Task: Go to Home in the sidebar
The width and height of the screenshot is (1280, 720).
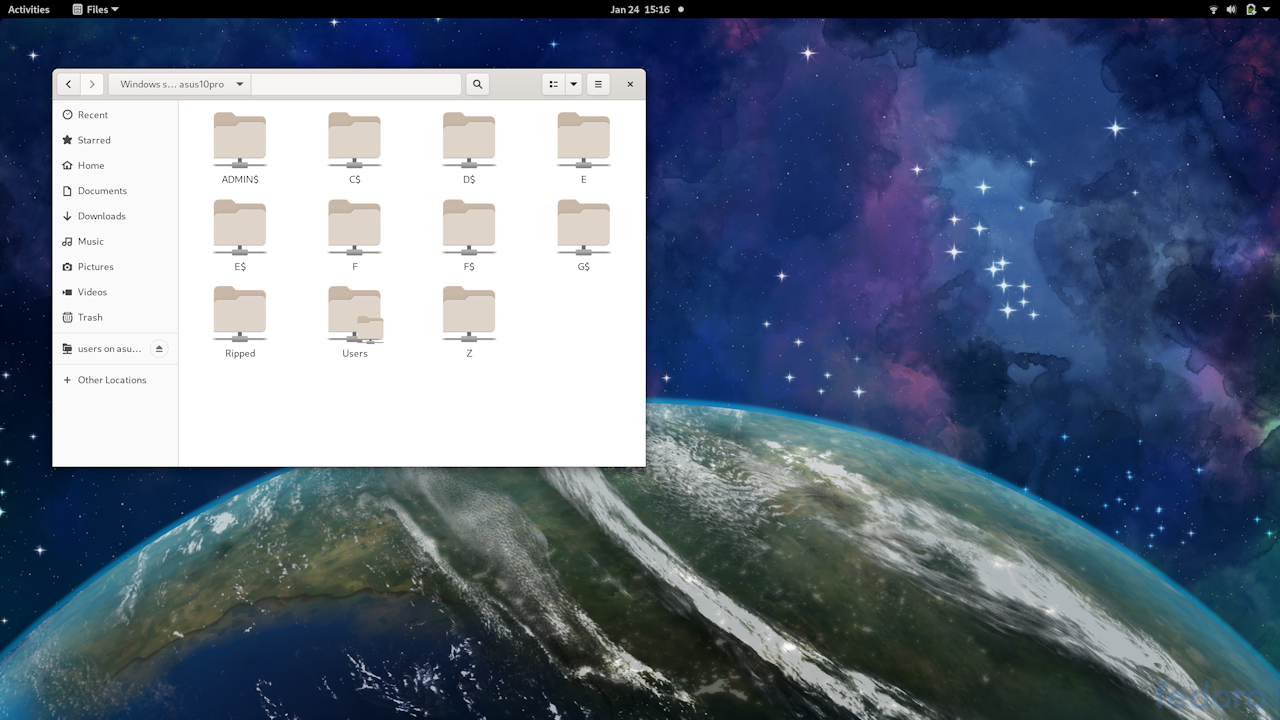Action: [x=115, y=165]
